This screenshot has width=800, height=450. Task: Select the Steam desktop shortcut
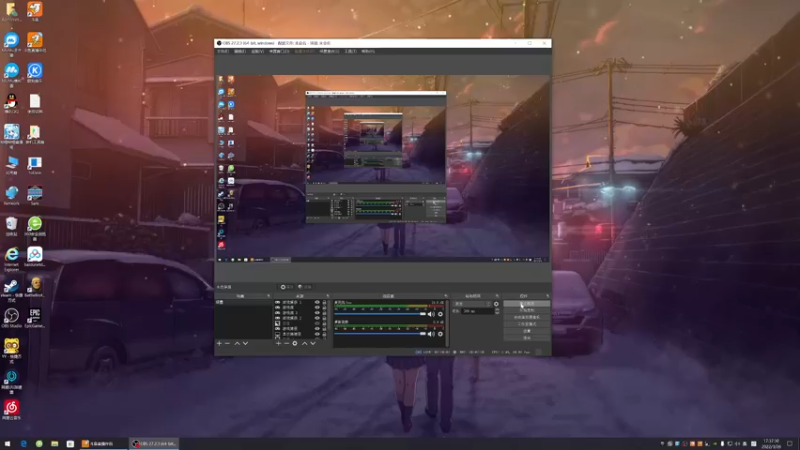click(11, 290)
